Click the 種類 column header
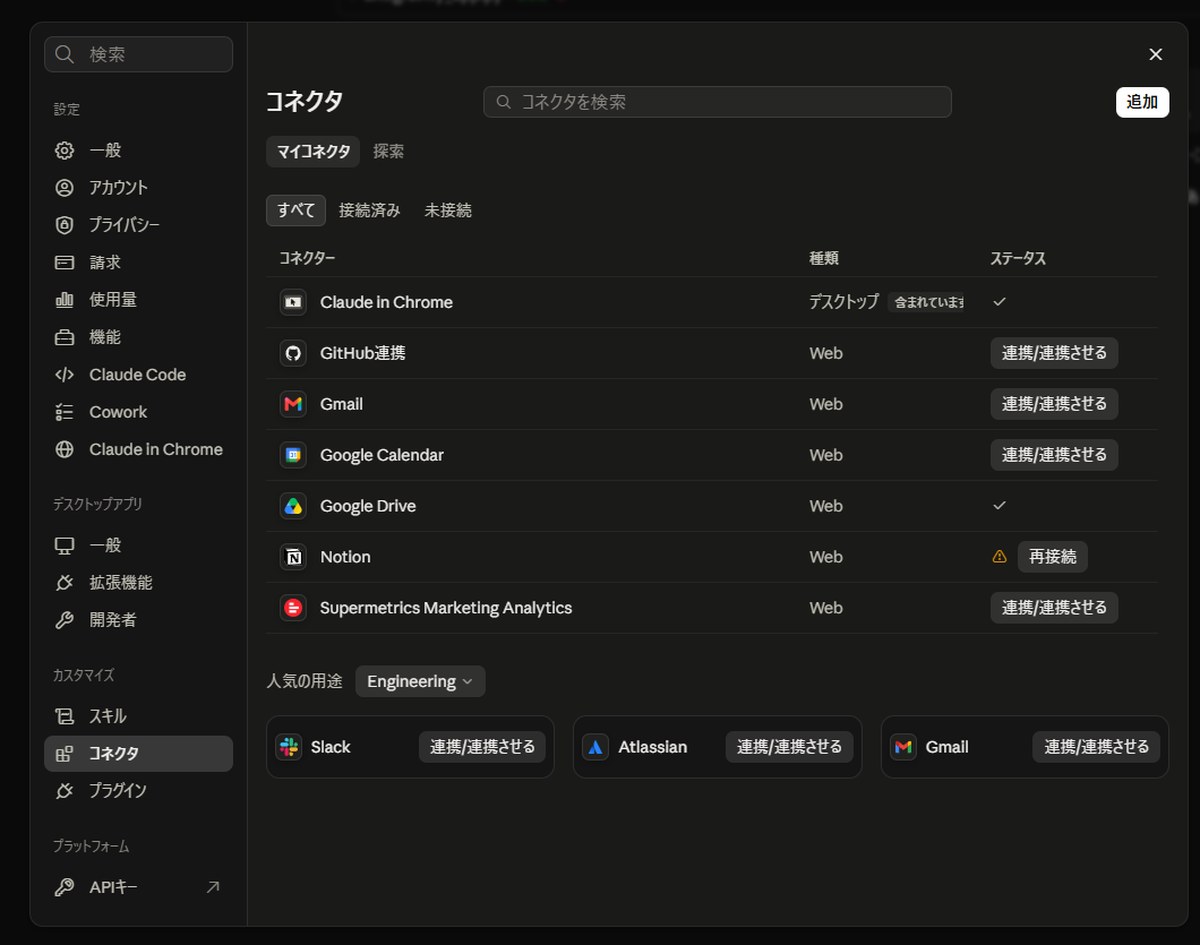The height and width of the screenshot is (945, 1200). point(824,259)
